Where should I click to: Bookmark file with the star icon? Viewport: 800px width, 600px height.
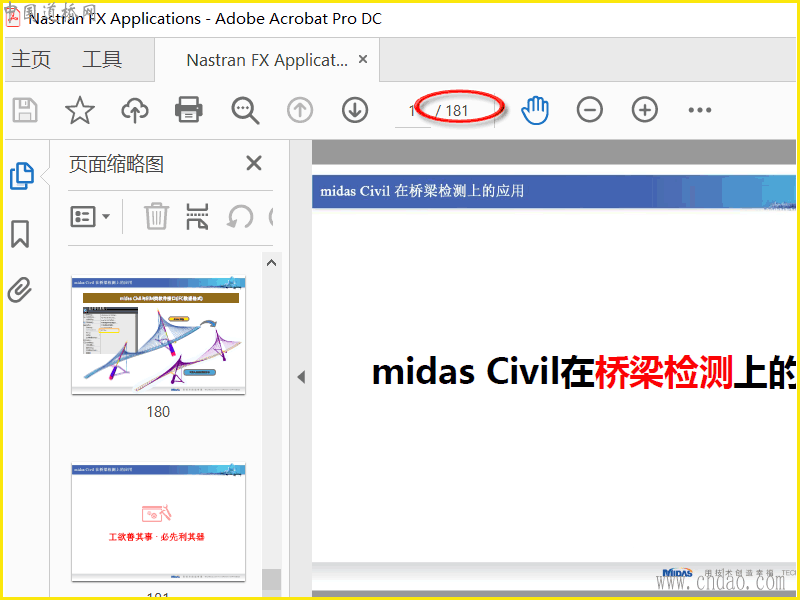80,110
